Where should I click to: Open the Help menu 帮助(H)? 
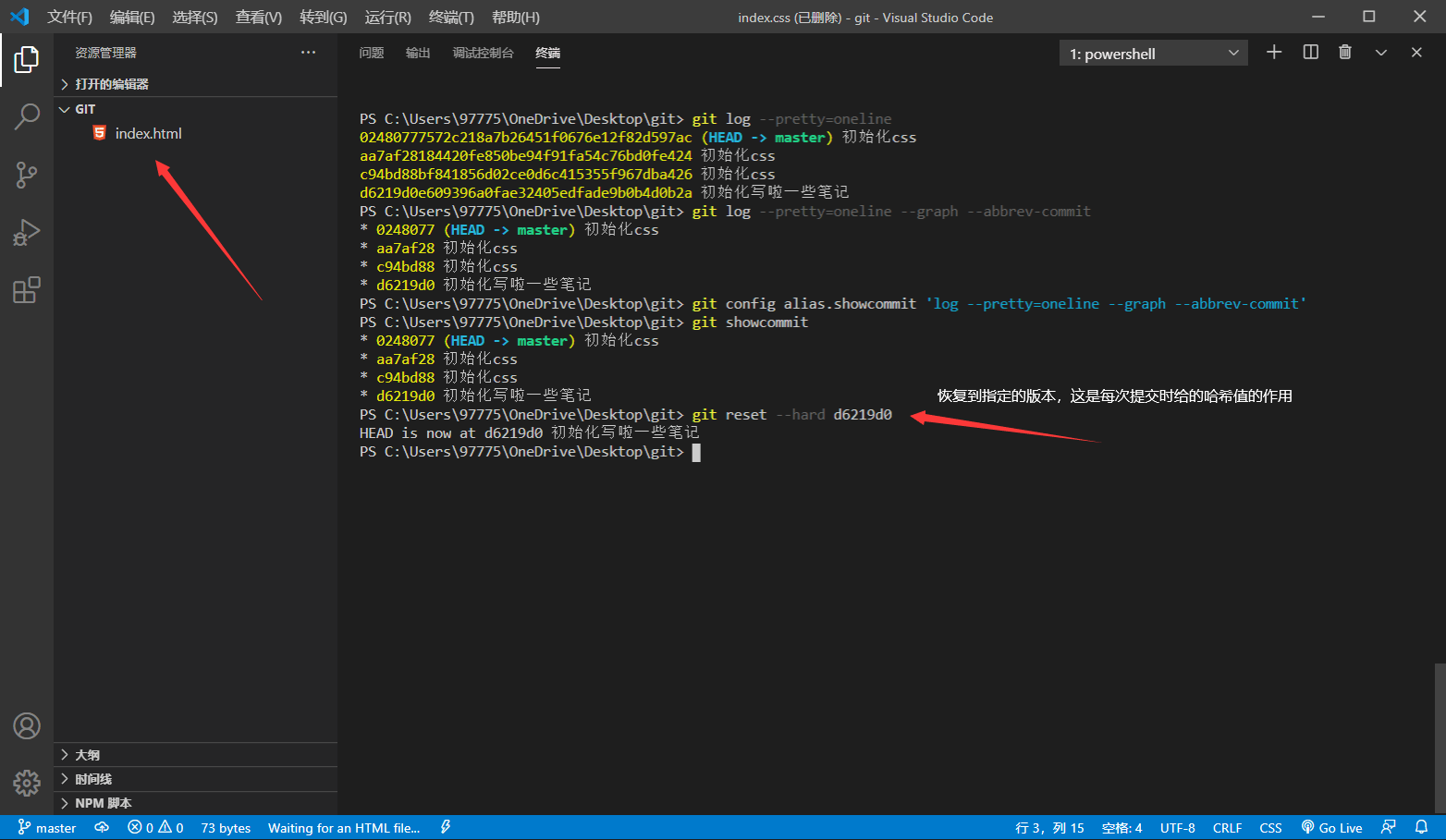(x=516, y=18)
